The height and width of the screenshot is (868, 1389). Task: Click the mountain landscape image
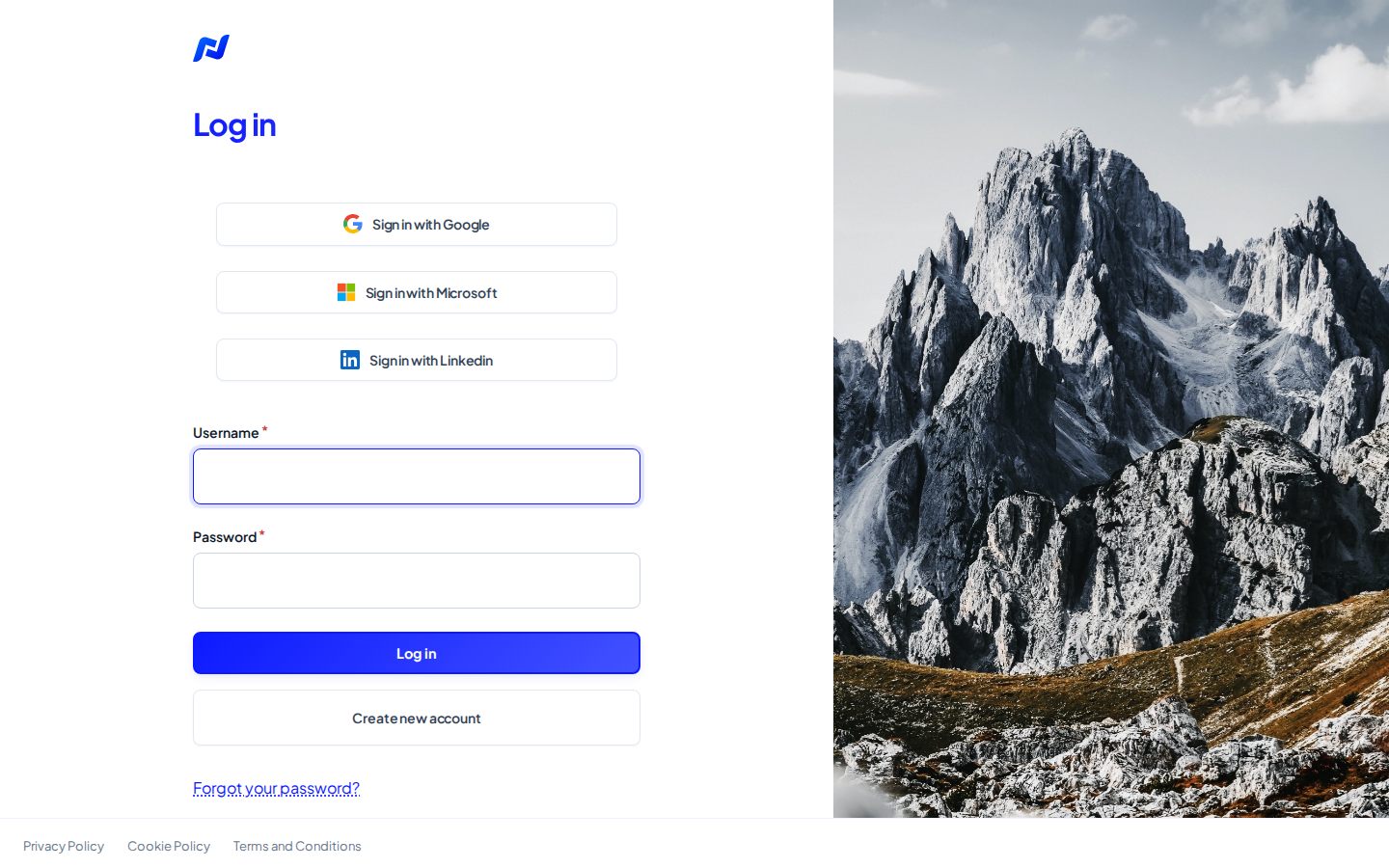(1111, 409)
